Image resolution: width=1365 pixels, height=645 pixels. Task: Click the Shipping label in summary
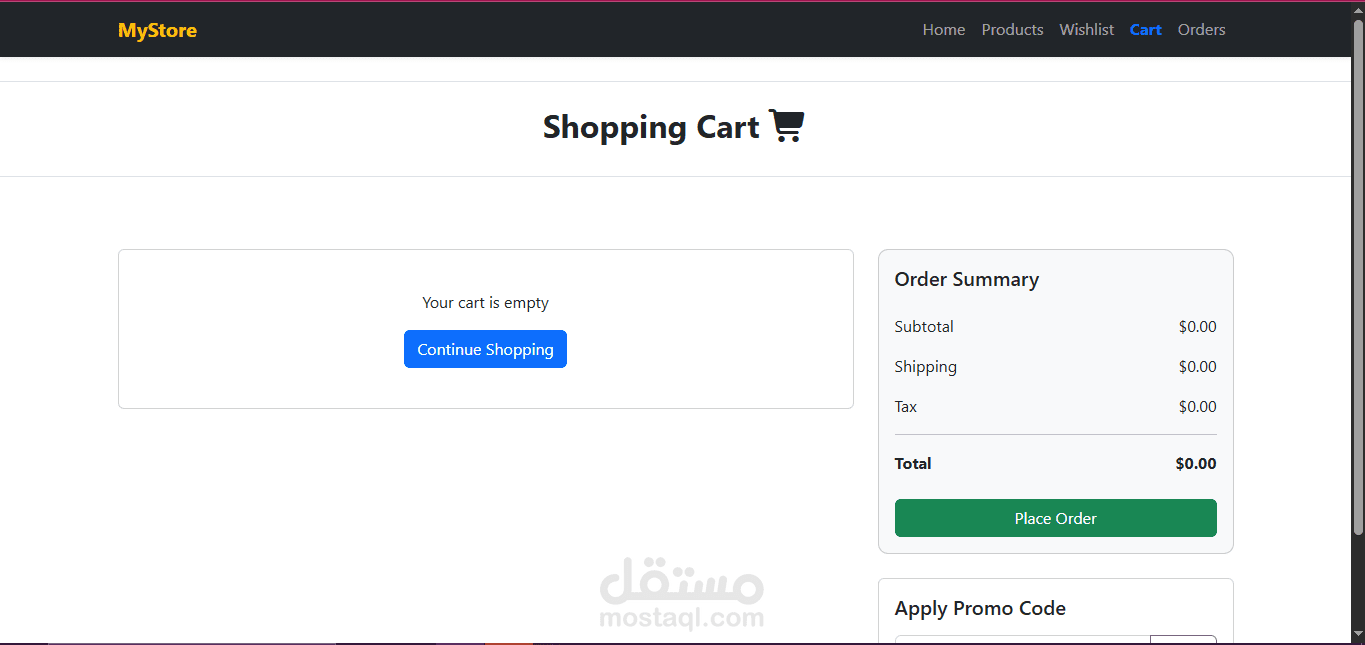[925, 367]
